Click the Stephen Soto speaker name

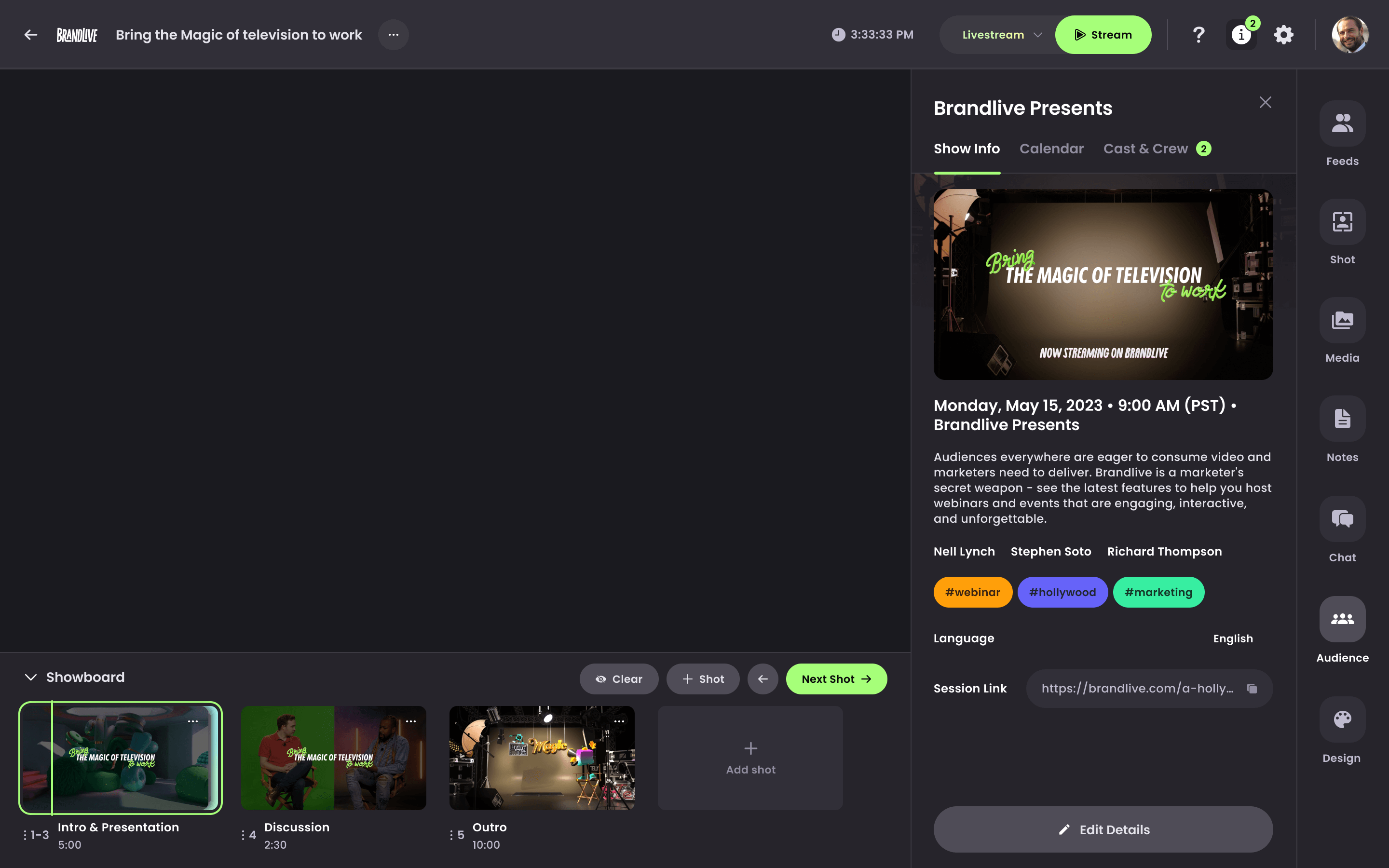[x=1050, y=552]
